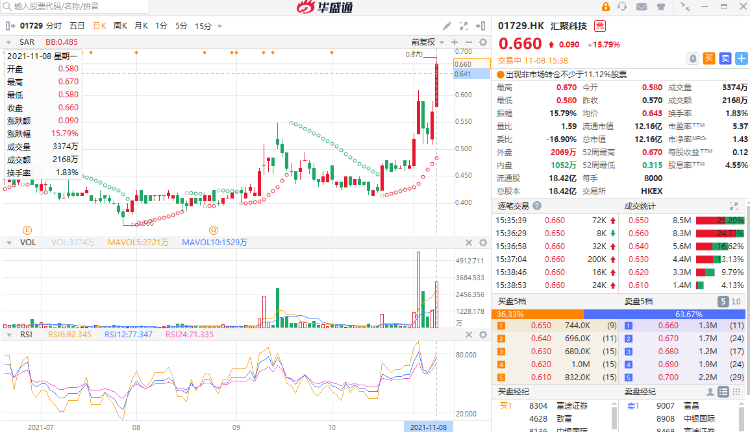
Task: Open the 15分 timeframe dropdown arrow
Action: coord(220,26)
